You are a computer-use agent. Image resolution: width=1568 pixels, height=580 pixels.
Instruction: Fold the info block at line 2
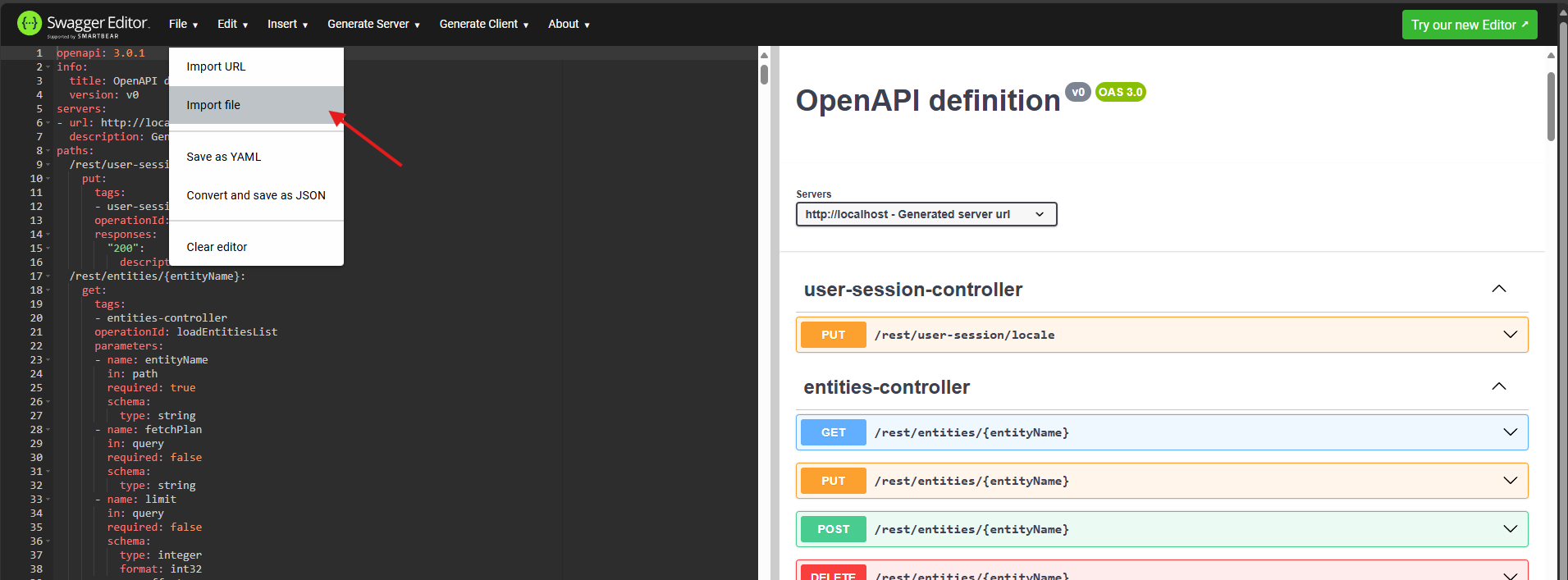pos(48,67)
